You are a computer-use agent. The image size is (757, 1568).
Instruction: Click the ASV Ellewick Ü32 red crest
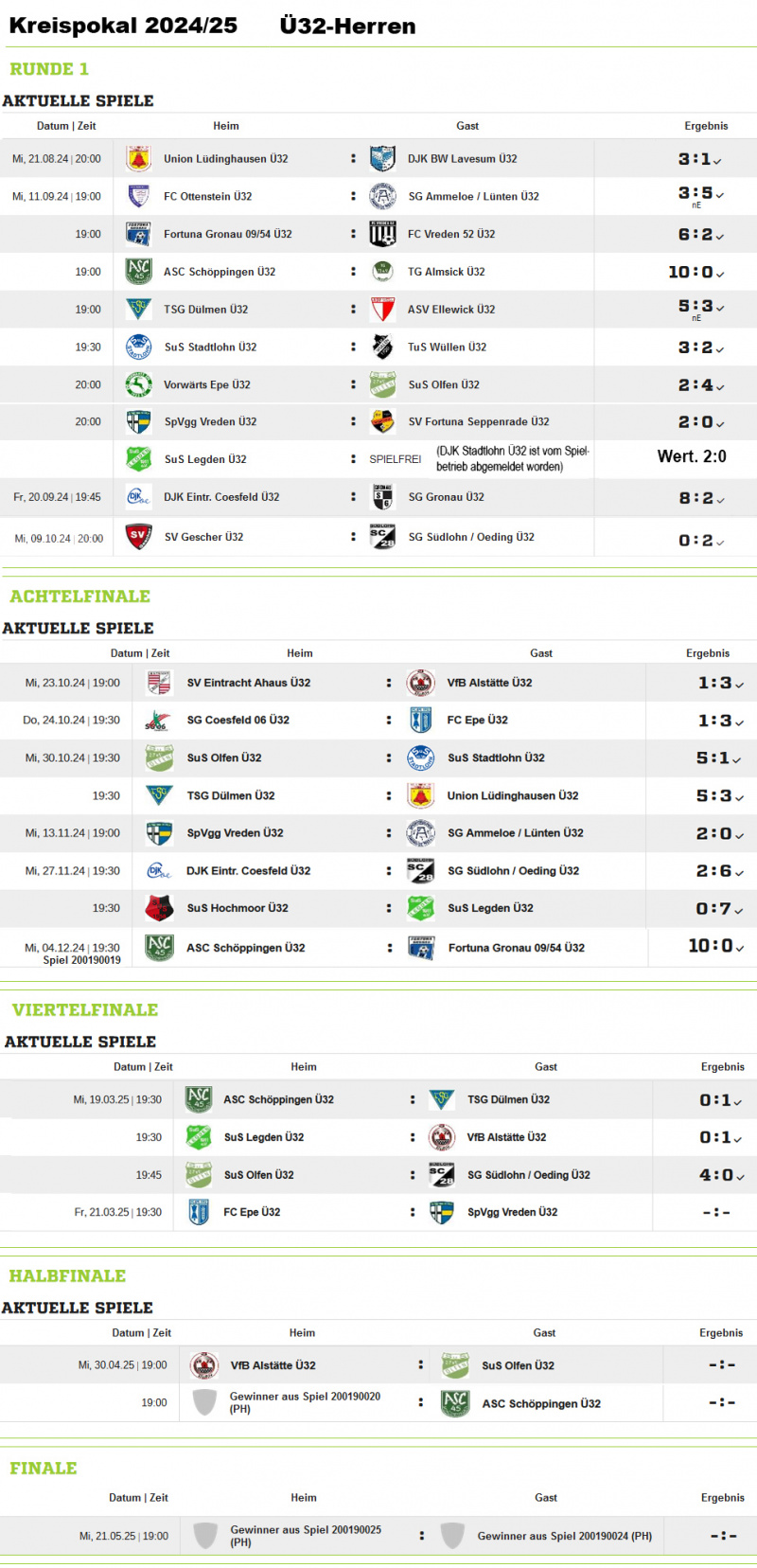(382, 310)
